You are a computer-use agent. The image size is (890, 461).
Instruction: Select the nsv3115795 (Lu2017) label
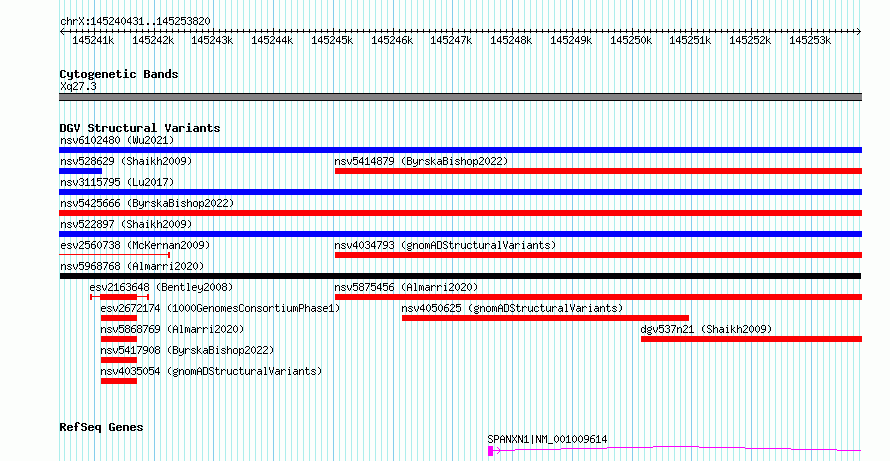point(117,182)
